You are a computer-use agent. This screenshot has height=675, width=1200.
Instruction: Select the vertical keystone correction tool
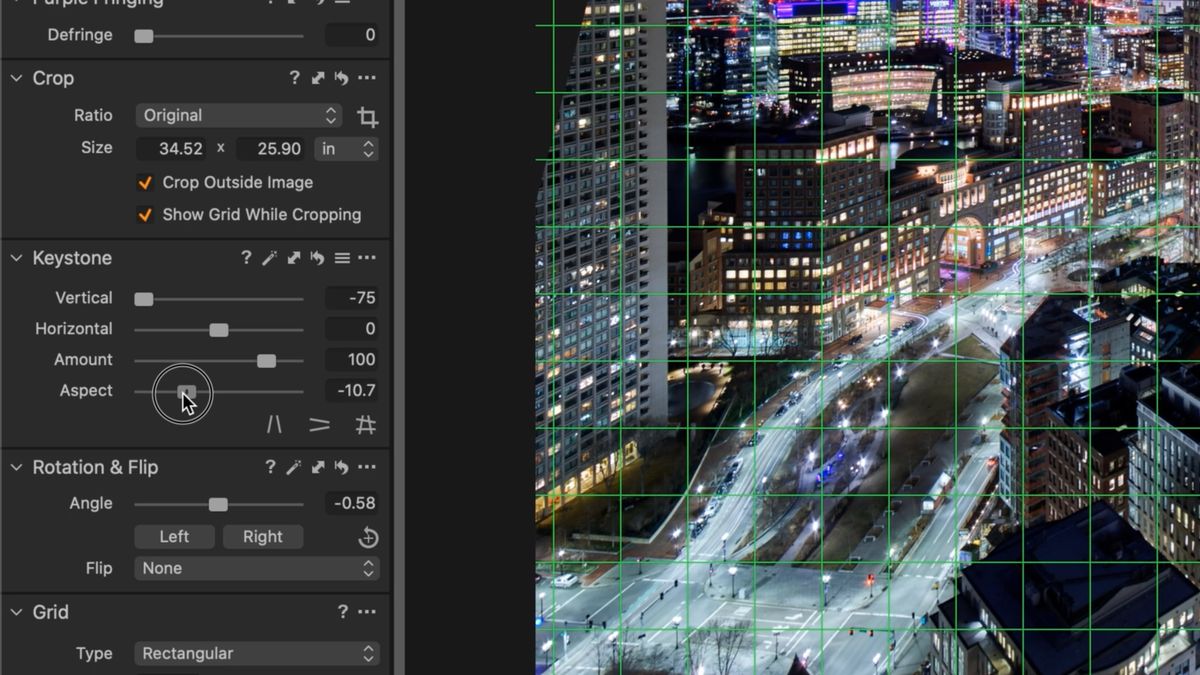pyautogui.click(x=275, y=425)
